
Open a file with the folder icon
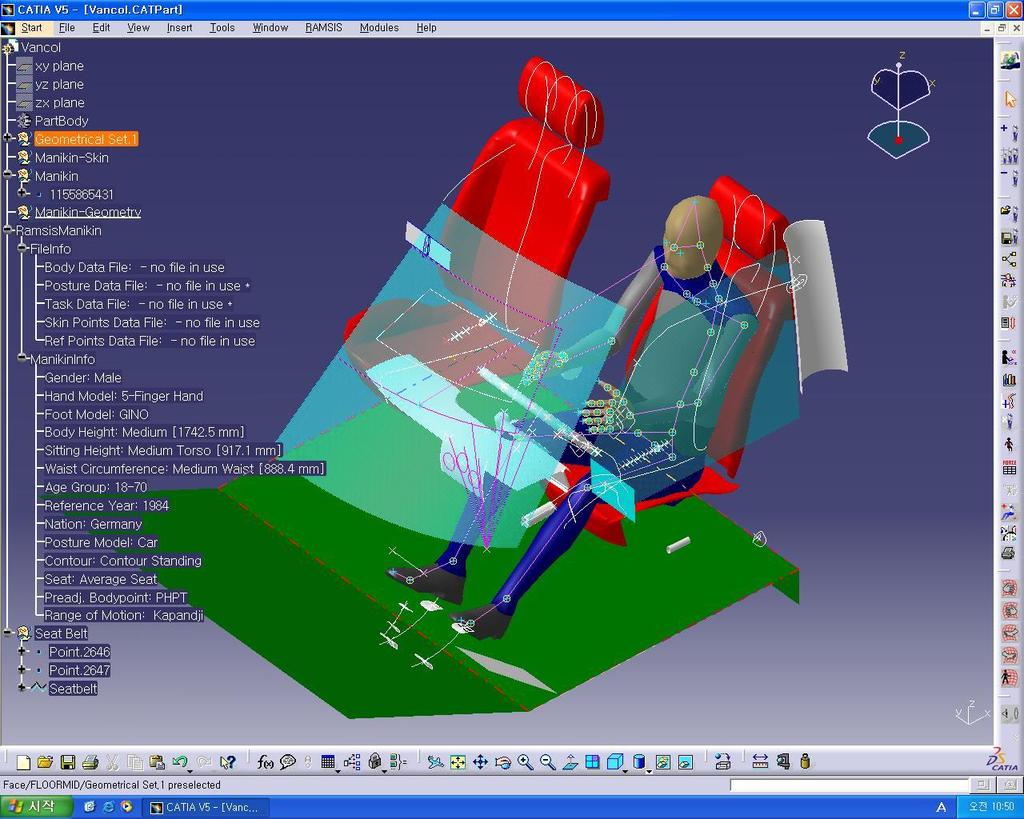tap(45, 762)
